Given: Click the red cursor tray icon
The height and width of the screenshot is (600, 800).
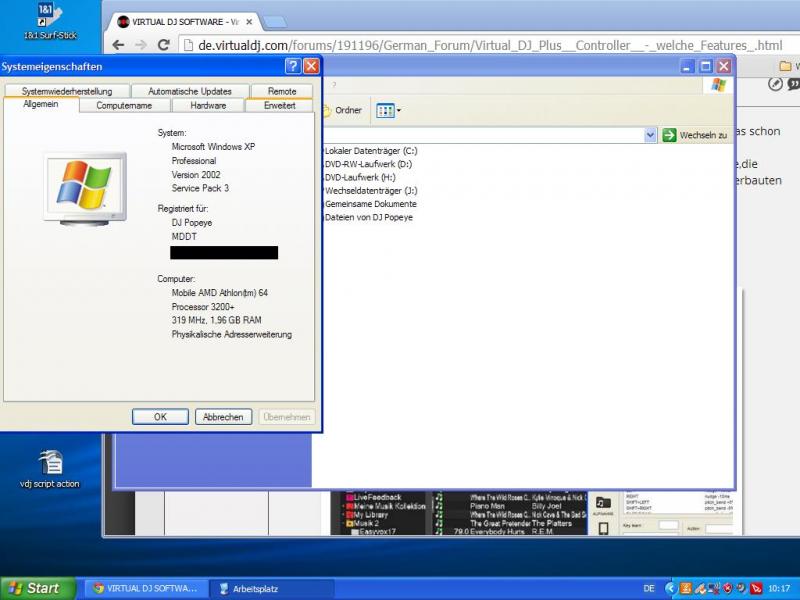Looking at the screenshot, I should tap(756, 589).
